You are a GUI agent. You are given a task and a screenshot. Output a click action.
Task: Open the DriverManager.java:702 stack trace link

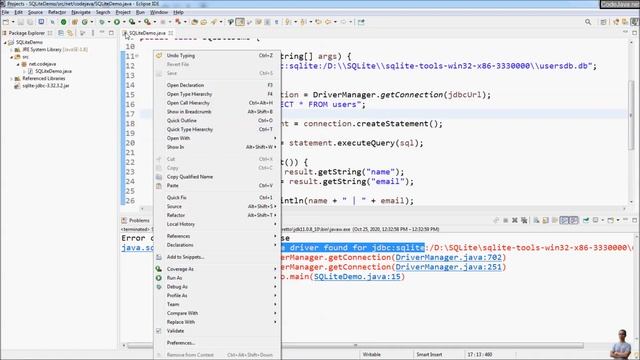449,258
